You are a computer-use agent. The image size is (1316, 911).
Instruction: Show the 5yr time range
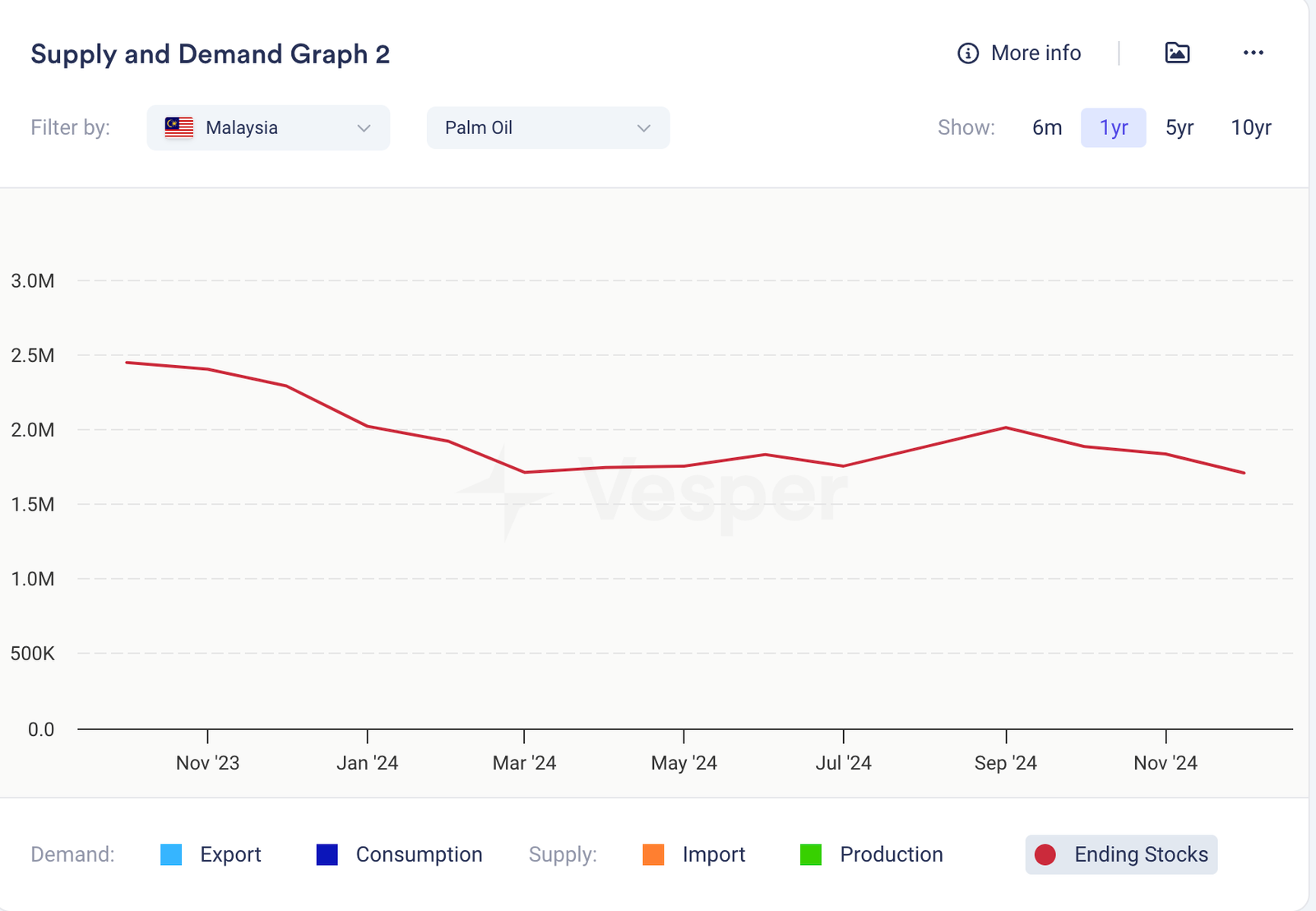(1179, 127)
